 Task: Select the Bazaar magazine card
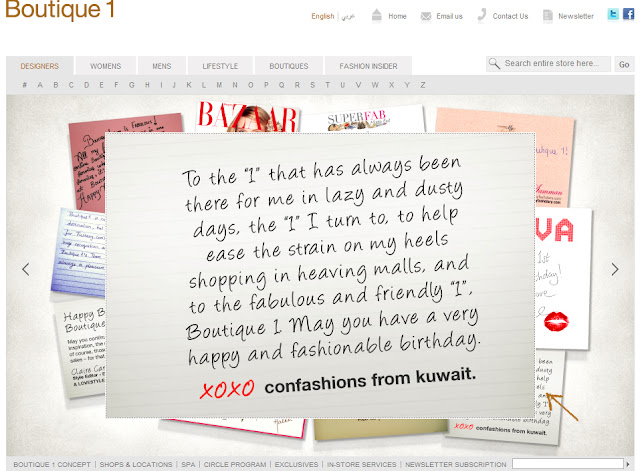pyautogui.click(x=247, y=116)
